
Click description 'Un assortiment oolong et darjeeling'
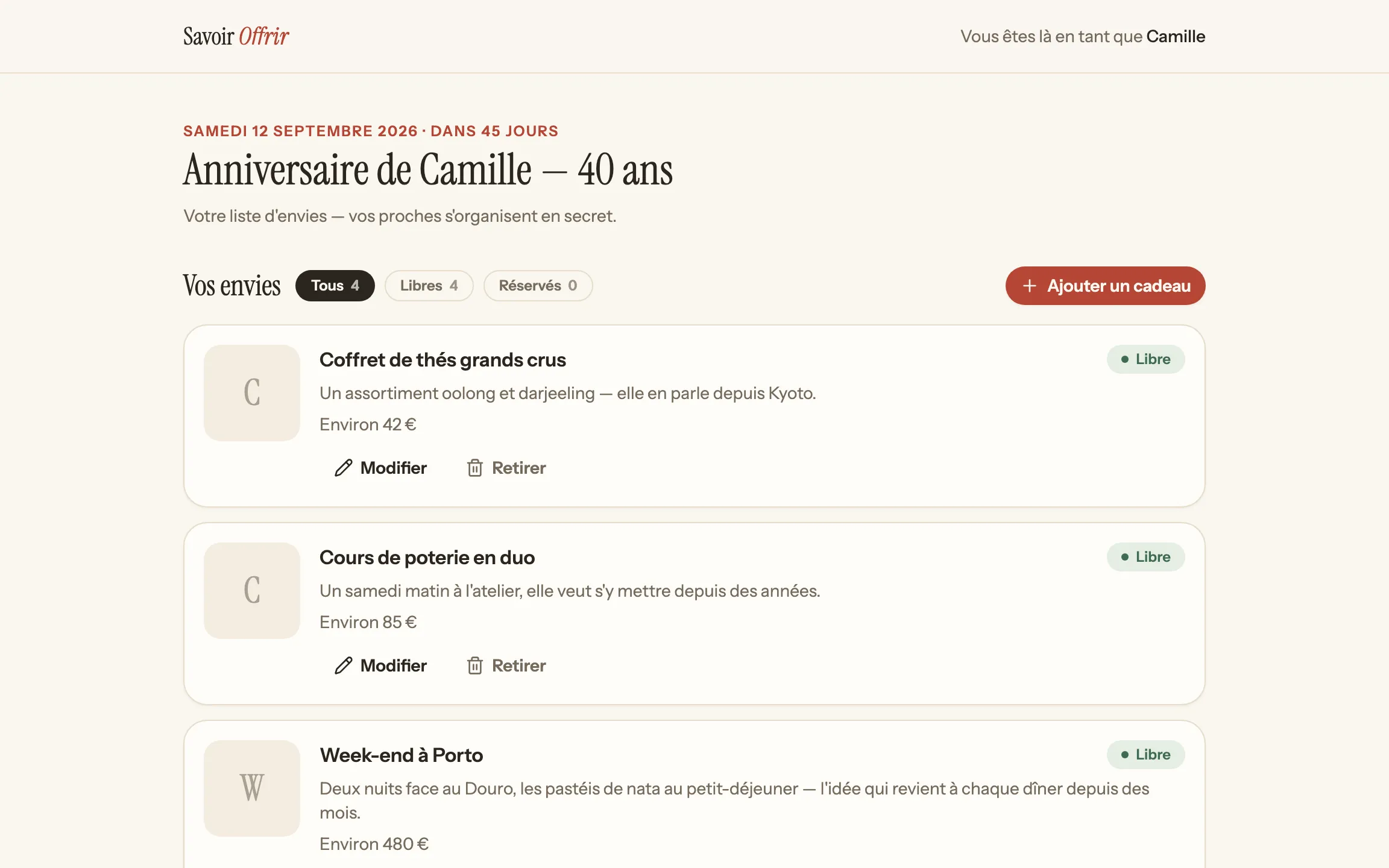[457, 393]
